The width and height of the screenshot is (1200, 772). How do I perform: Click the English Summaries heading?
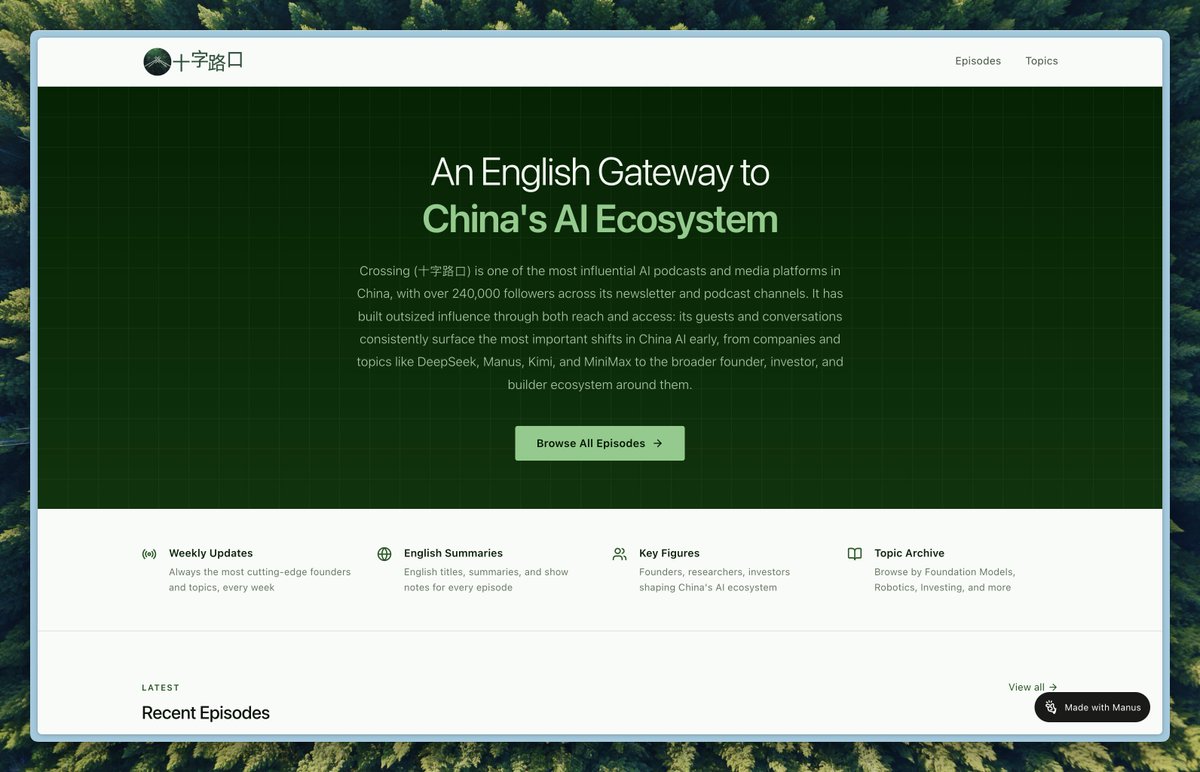click(453, 553)
